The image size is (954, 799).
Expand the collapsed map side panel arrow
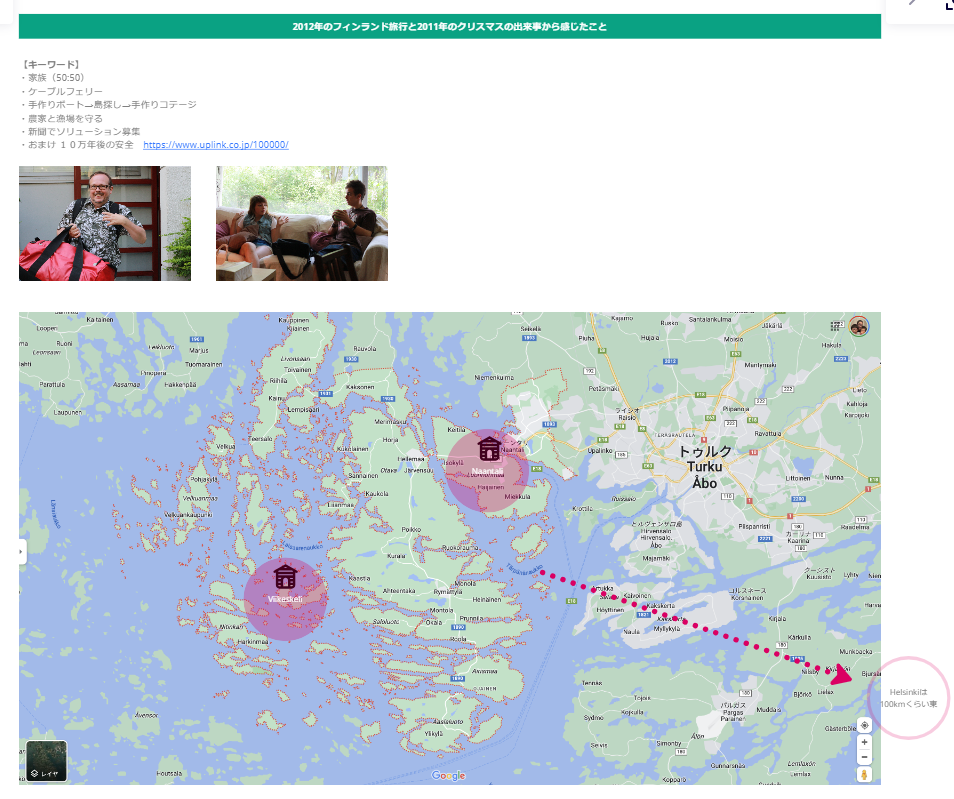(22, 551)
